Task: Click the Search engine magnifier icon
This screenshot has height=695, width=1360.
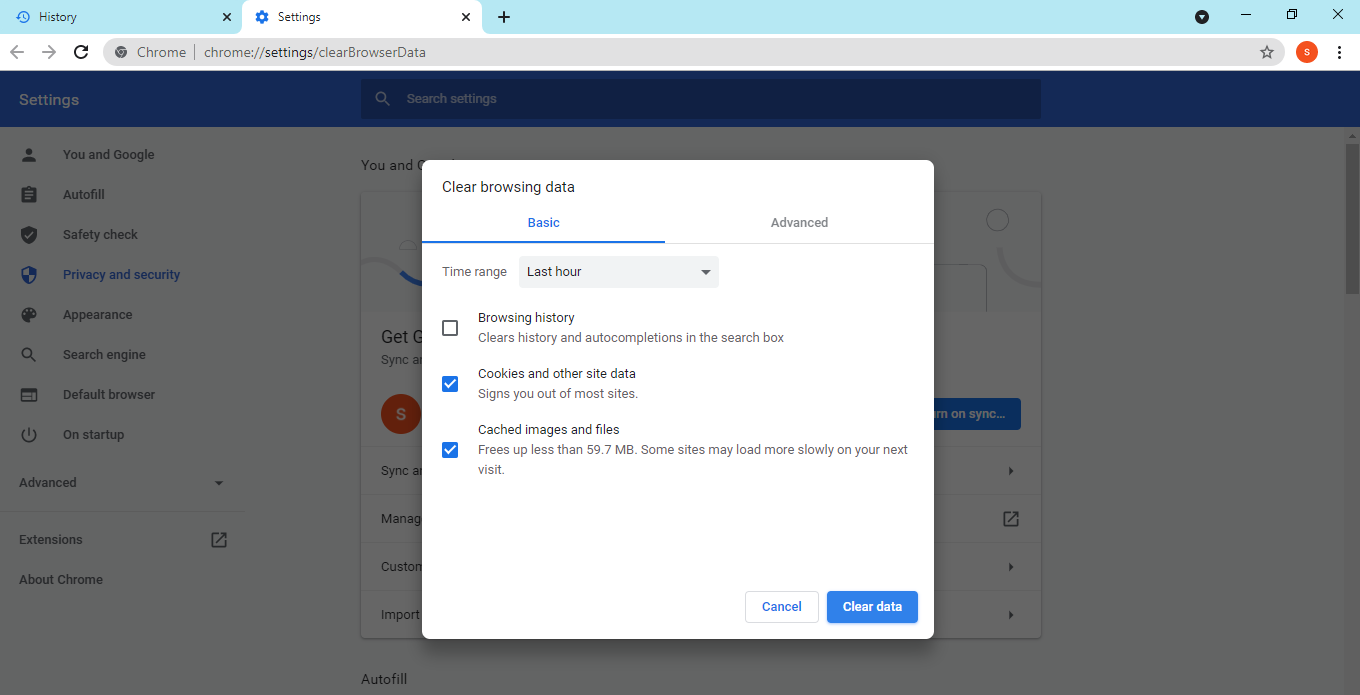Action: coord(29,354)
